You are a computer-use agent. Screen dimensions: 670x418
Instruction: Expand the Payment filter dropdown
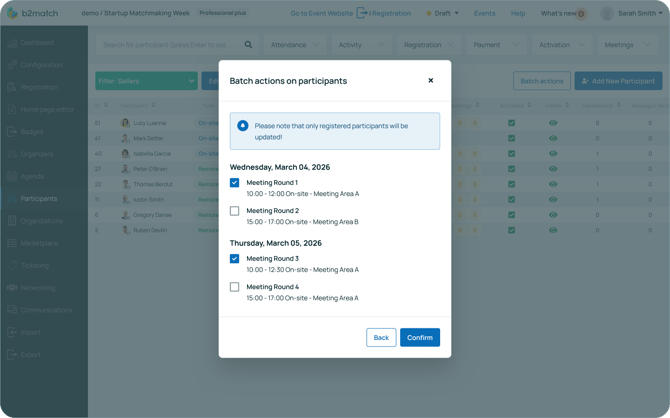click(497, 45)
